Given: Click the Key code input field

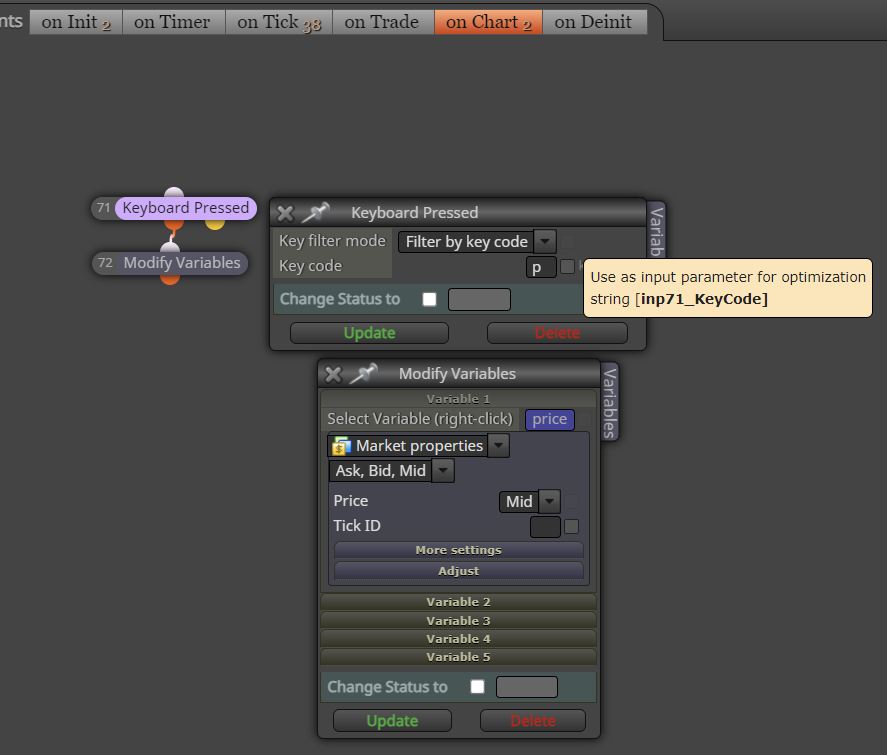Looking at the screenshot, I should tap(541, 267).
